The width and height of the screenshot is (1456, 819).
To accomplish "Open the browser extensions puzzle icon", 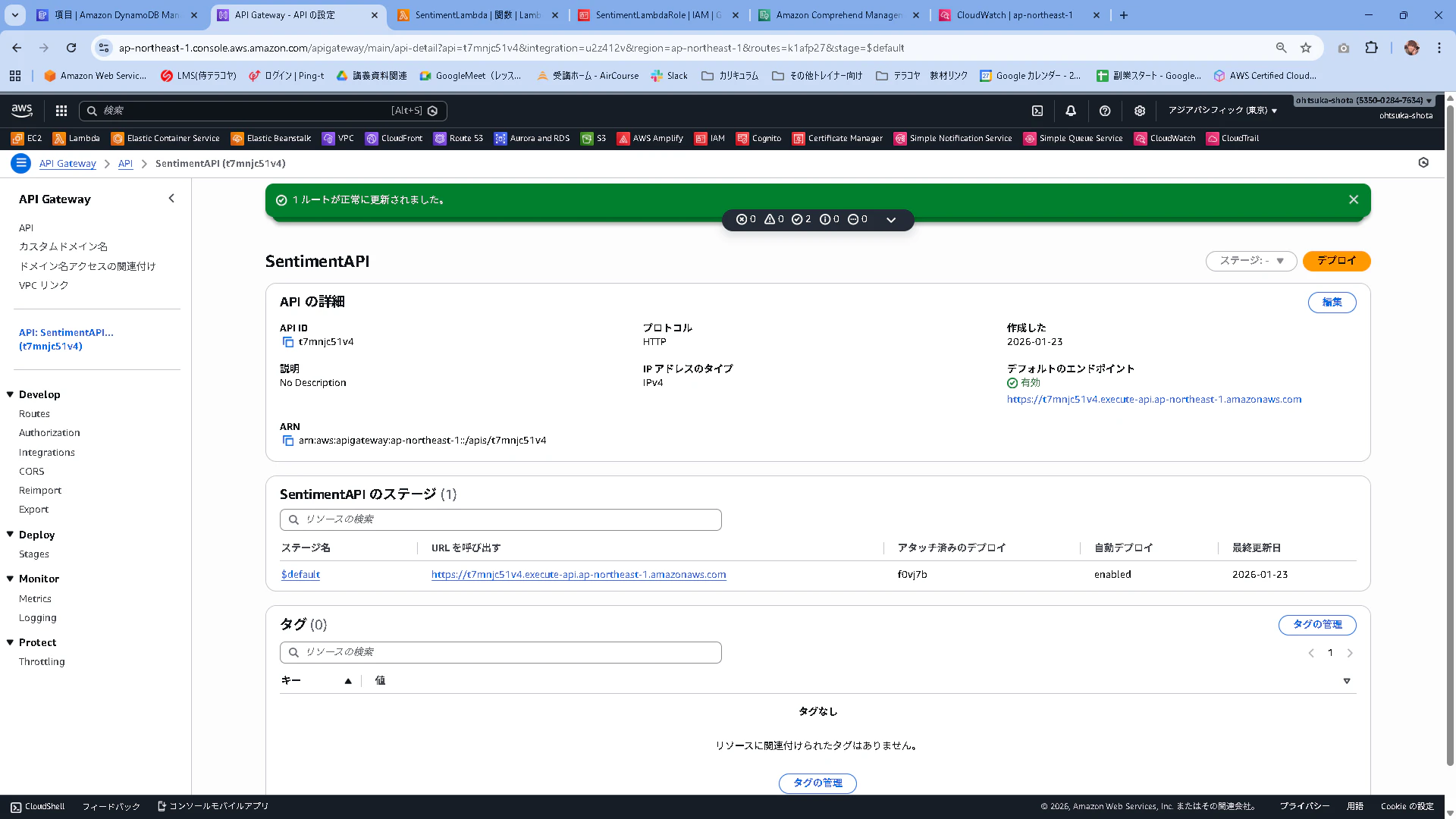I will (1371, 48).
